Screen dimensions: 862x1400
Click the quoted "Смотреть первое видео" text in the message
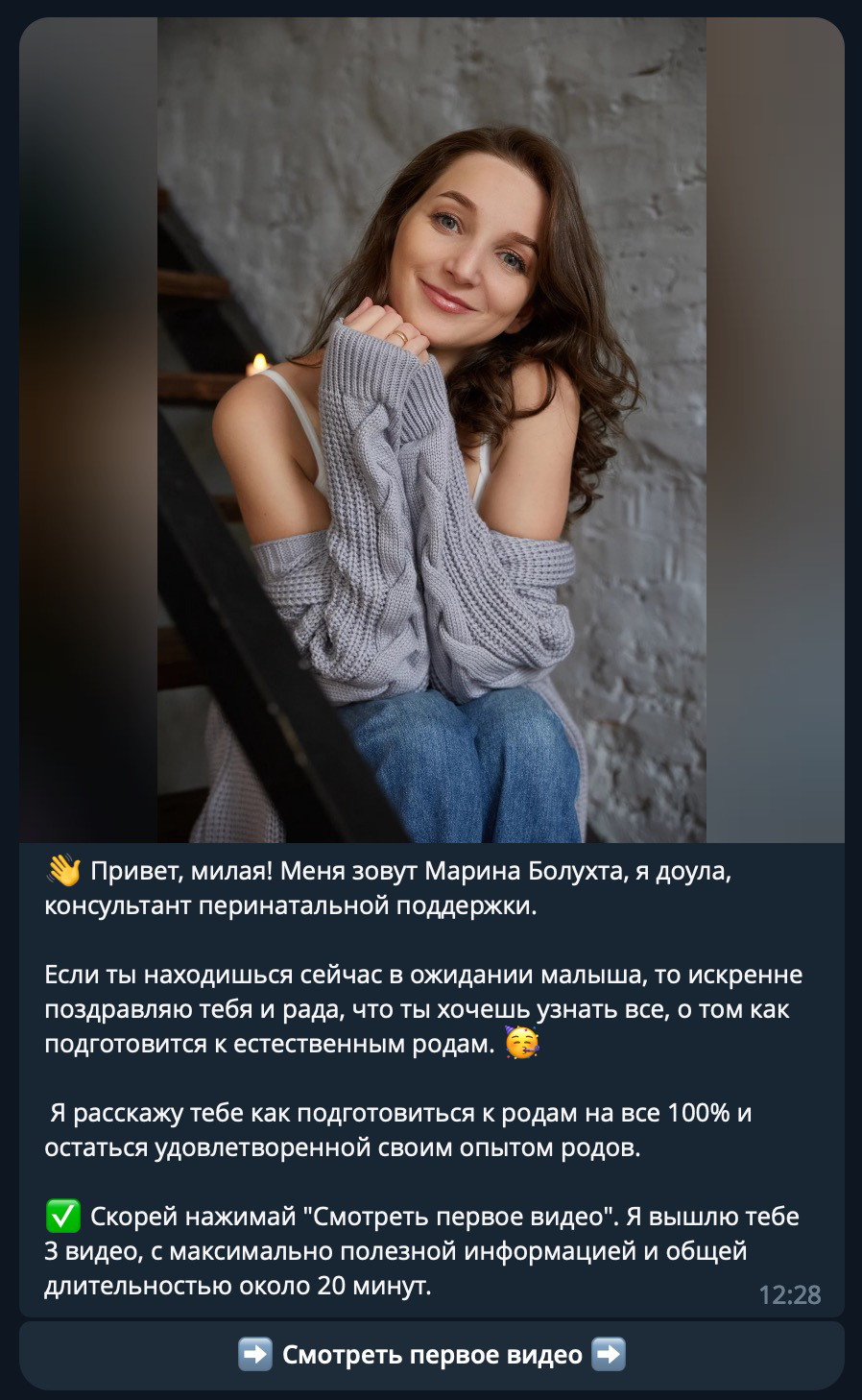[x=460, y=1217]
